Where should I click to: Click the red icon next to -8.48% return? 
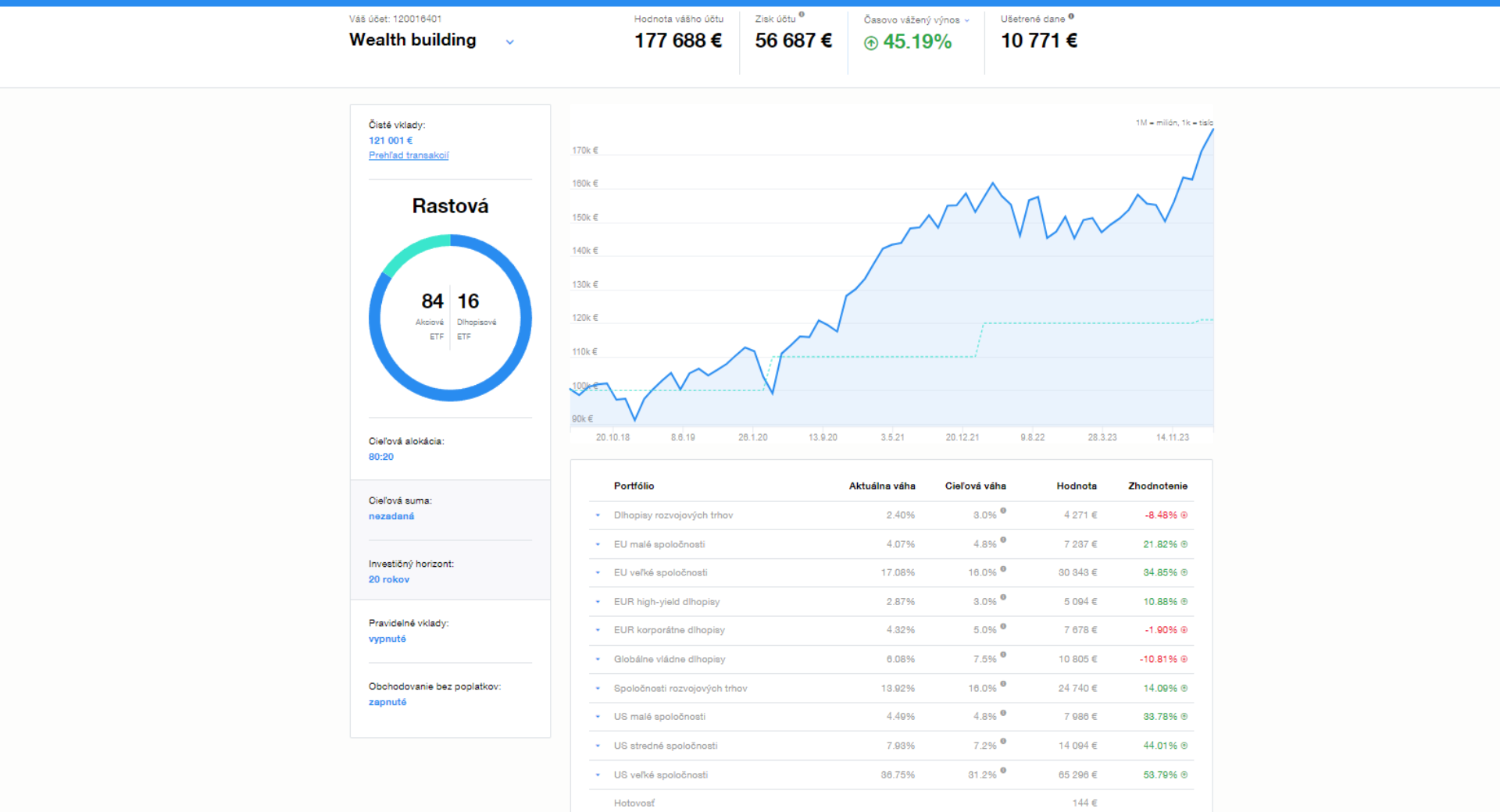point(1184,515)
